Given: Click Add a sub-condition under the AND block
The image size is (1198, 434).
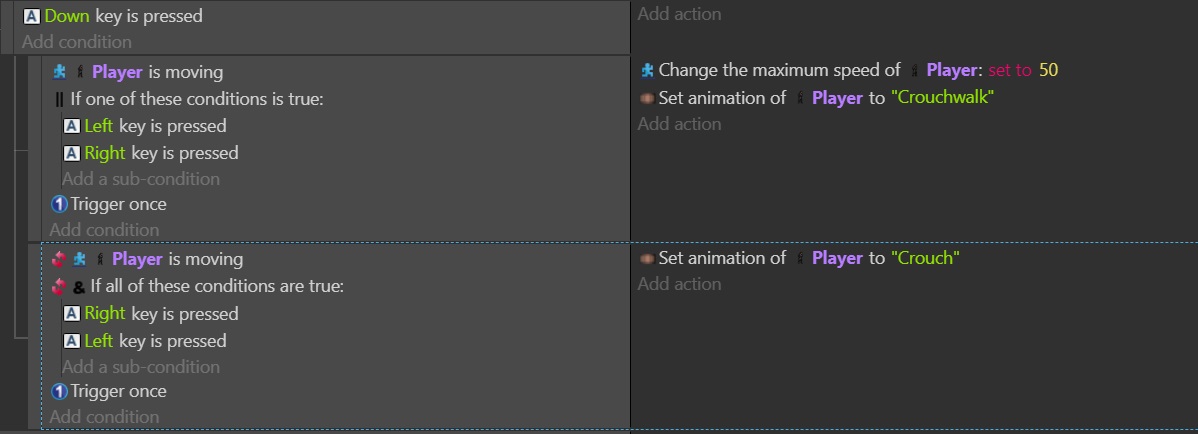Looking at the screenshot, I should [x=141, y=367].
